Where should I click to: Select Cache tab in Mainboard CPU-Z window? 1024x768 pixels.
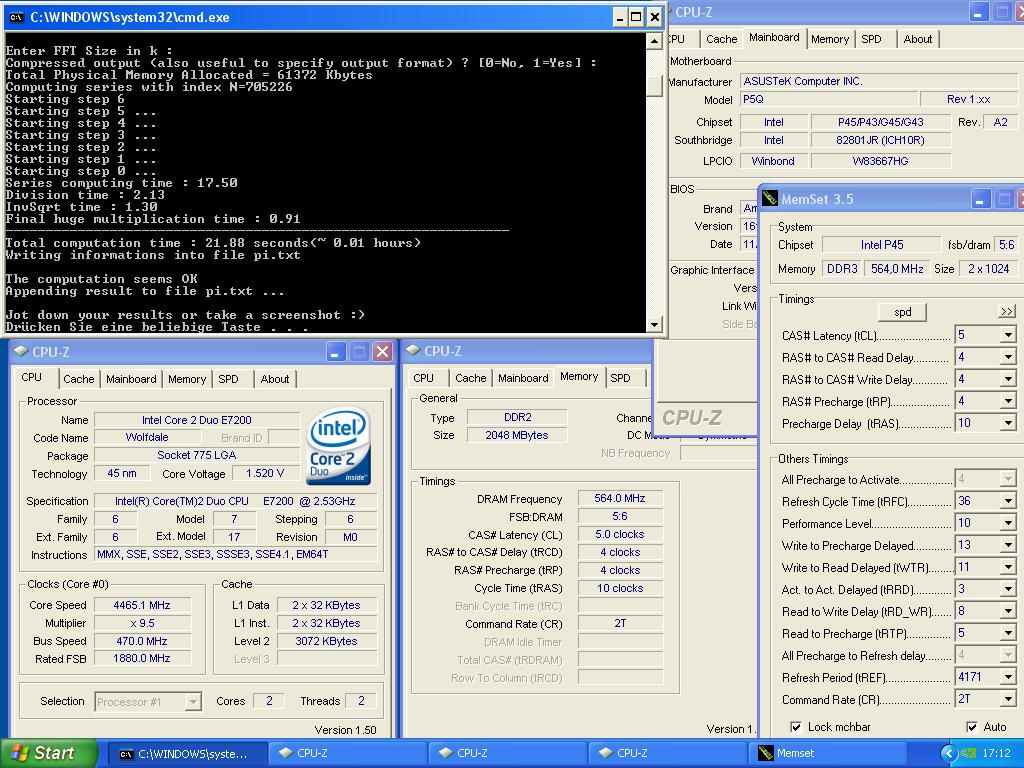pyautogui.click(x=722, y=39)
